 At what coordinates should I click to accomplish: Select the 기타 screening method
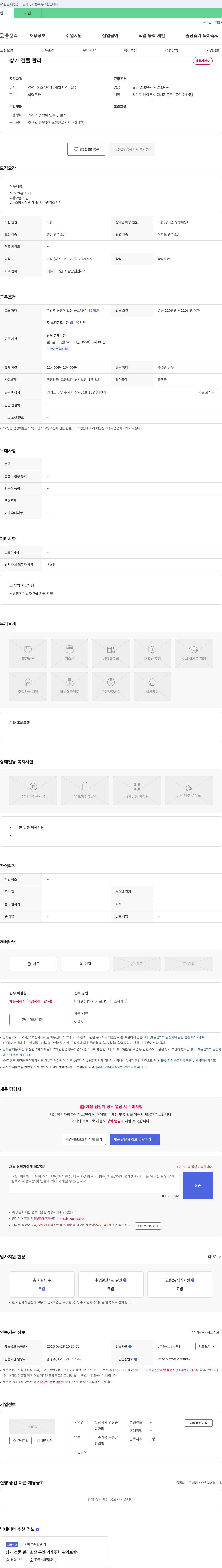click(188, 964)
